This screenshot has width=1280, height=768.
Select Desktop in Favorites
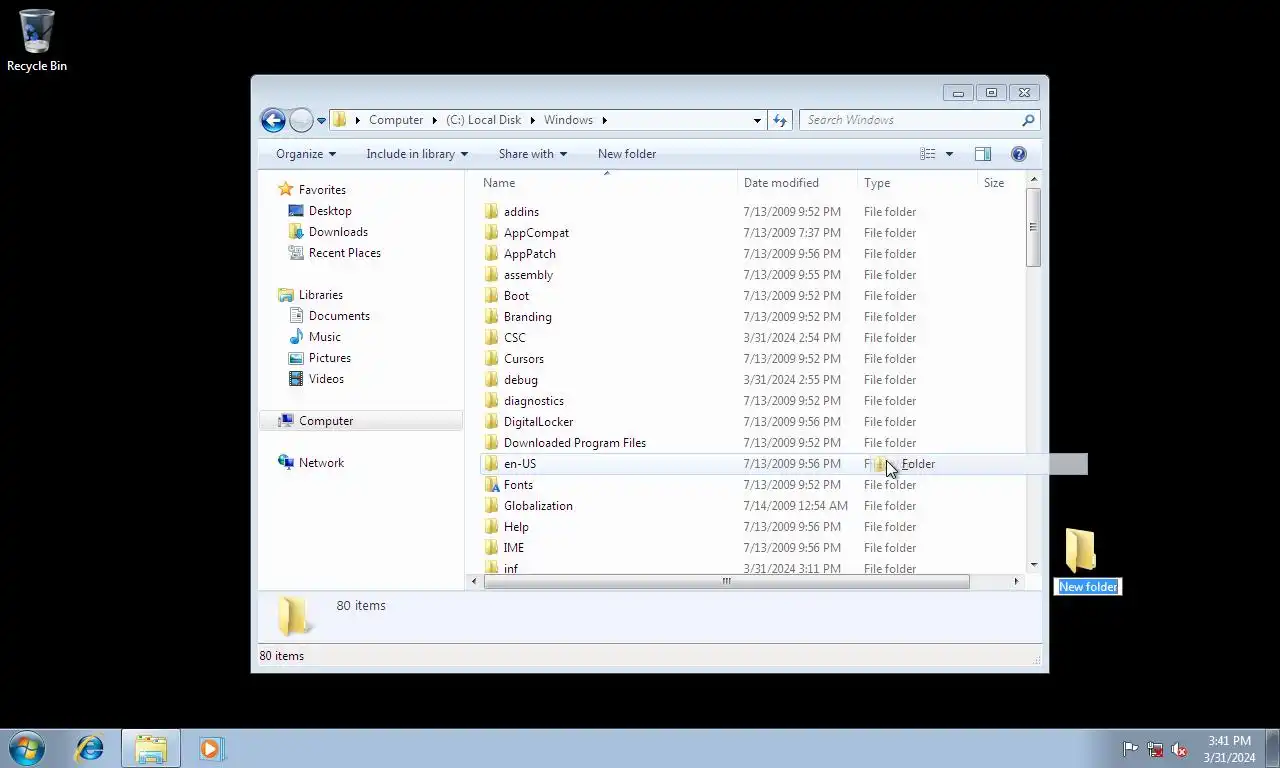pos(330,211)
